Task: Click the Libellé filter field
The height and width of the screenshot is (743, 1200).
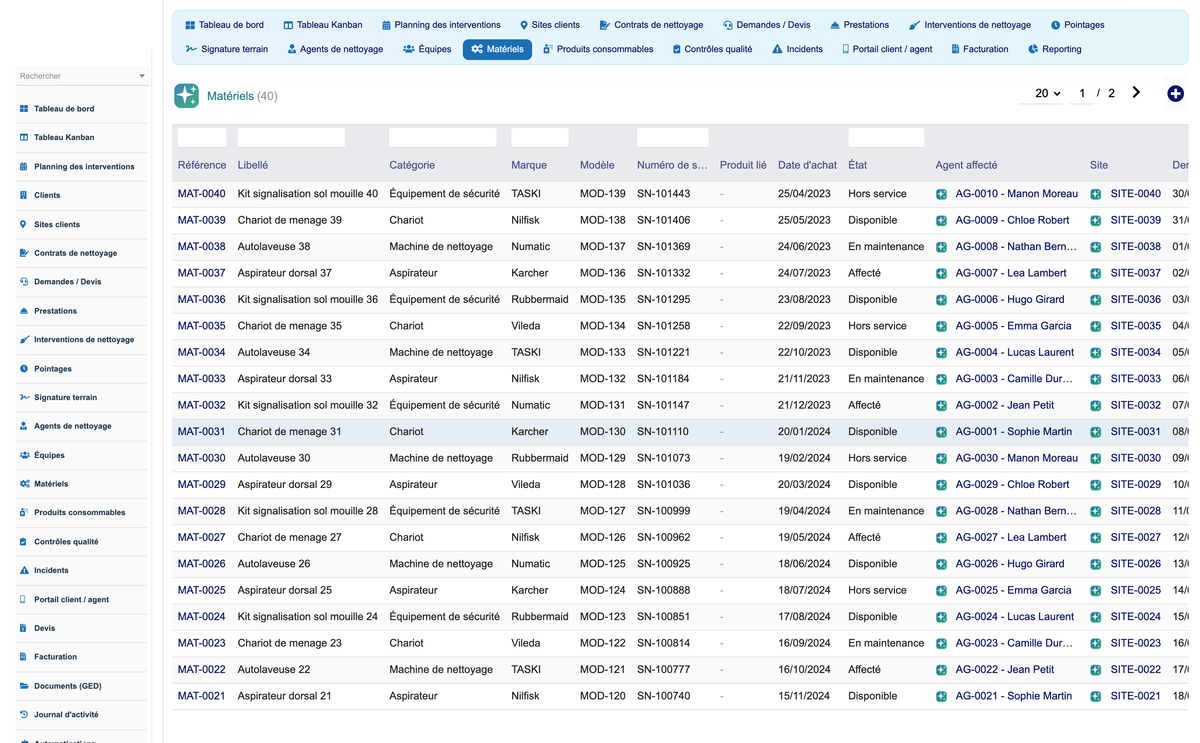Action: [x=291, y=137]
